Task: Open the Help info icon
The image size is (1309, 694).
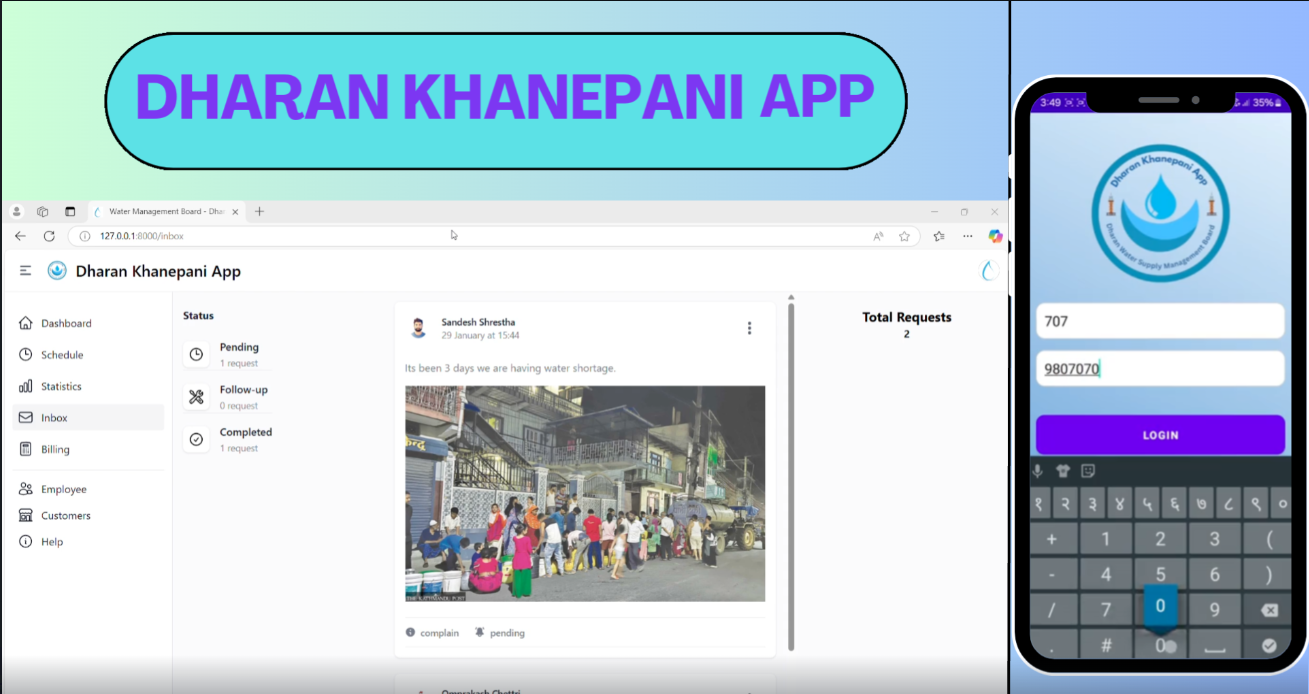Action: 26,542
